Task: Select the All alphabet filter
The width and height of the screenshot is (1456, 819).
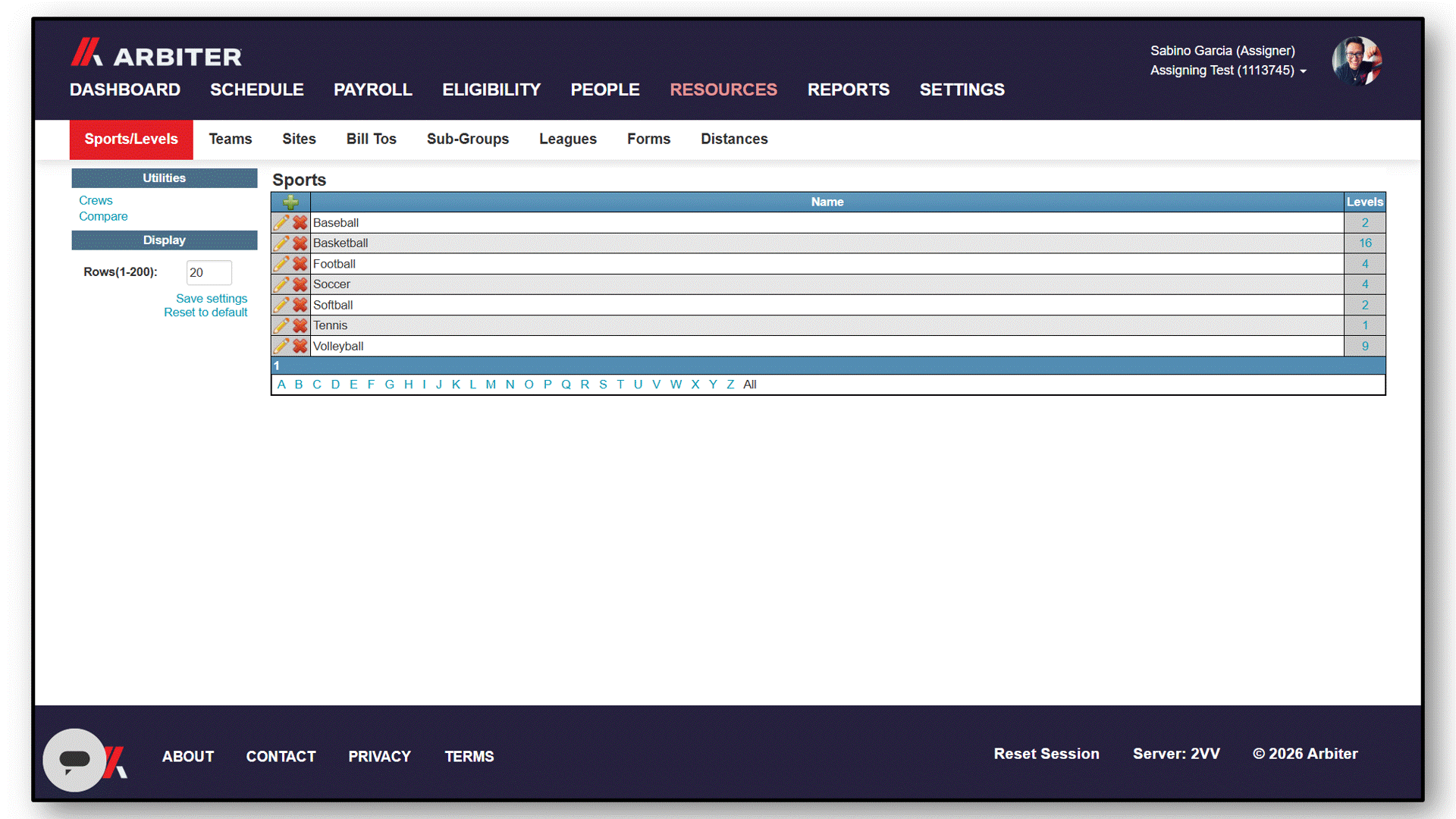Action: pyautogui.click(x=750, y=384)
